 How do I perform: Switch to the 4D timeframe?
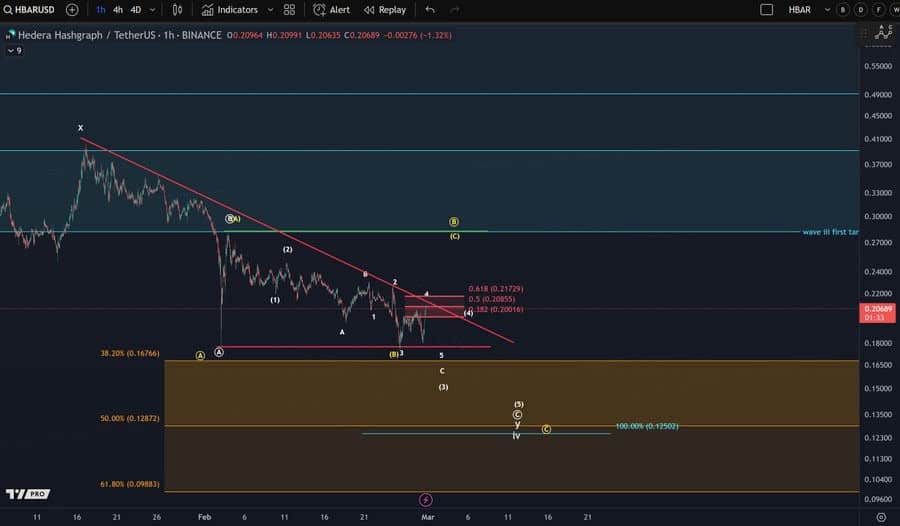point(136,10)
